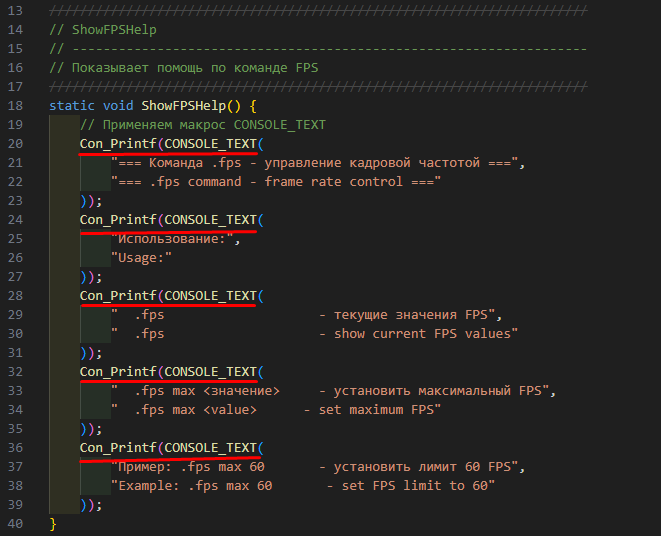Click the "Использование:" string literal
661x536 pixels.
(175, 238)
